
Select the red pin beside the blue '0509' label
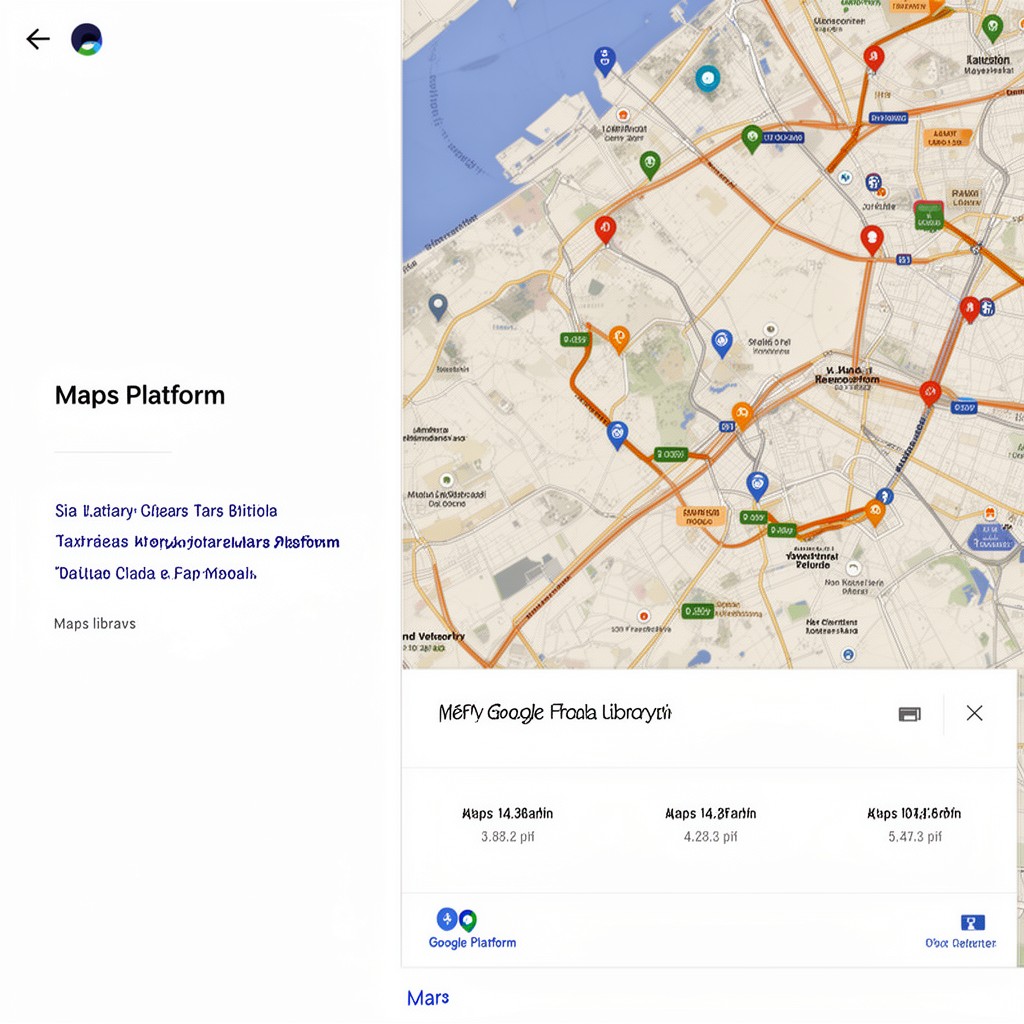pyautogui.click(x=930, y=394)
